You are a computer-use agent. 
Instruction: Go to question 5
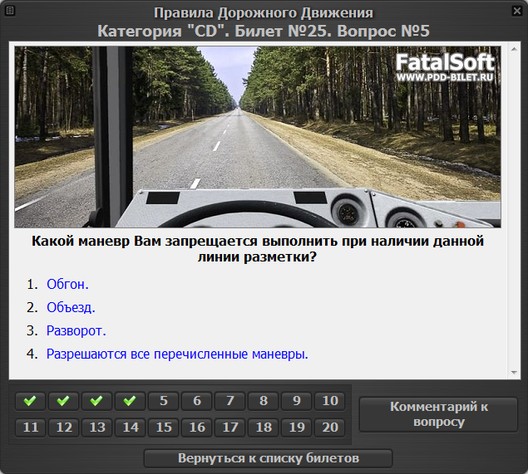tap(163, 401)
